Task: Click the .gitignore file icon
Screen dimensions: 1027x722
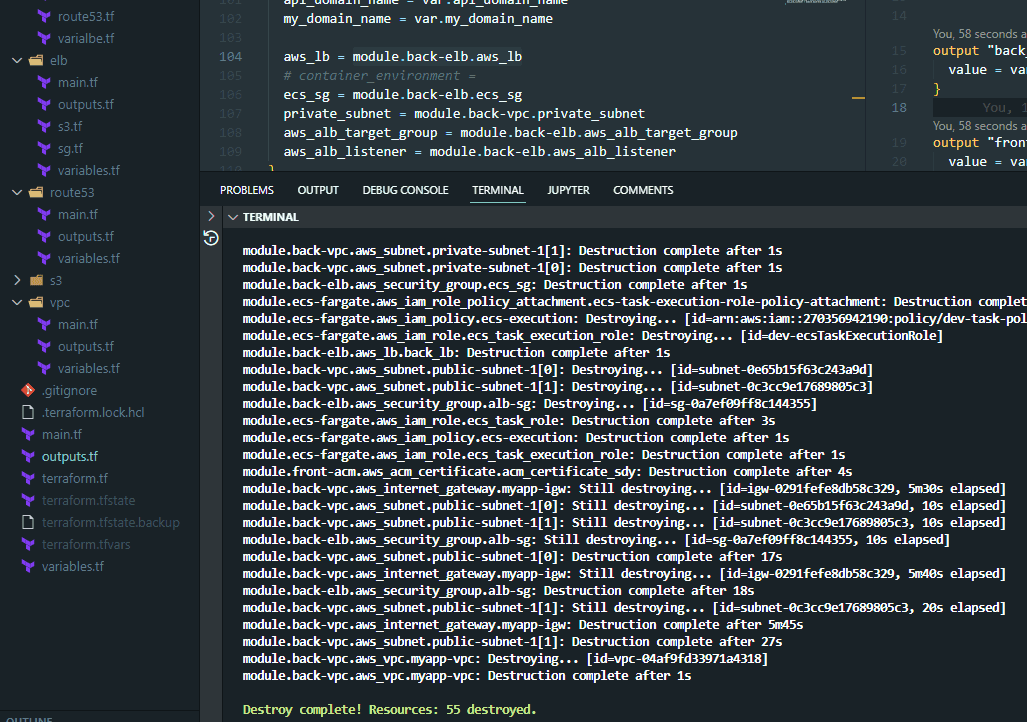Action: [28, 390]
